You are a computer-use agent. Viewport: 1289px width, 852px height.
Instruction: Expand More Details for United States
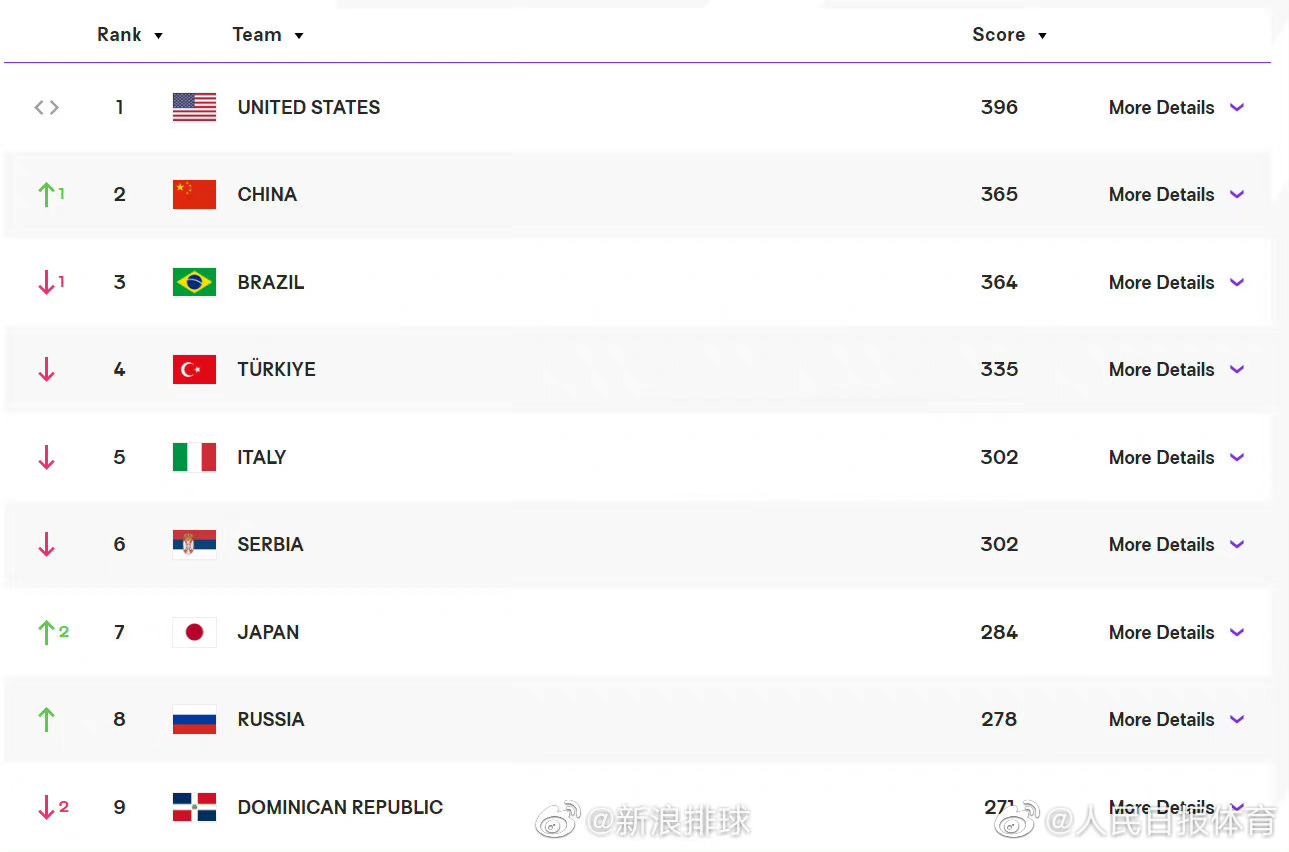[x=1176, y=107]
